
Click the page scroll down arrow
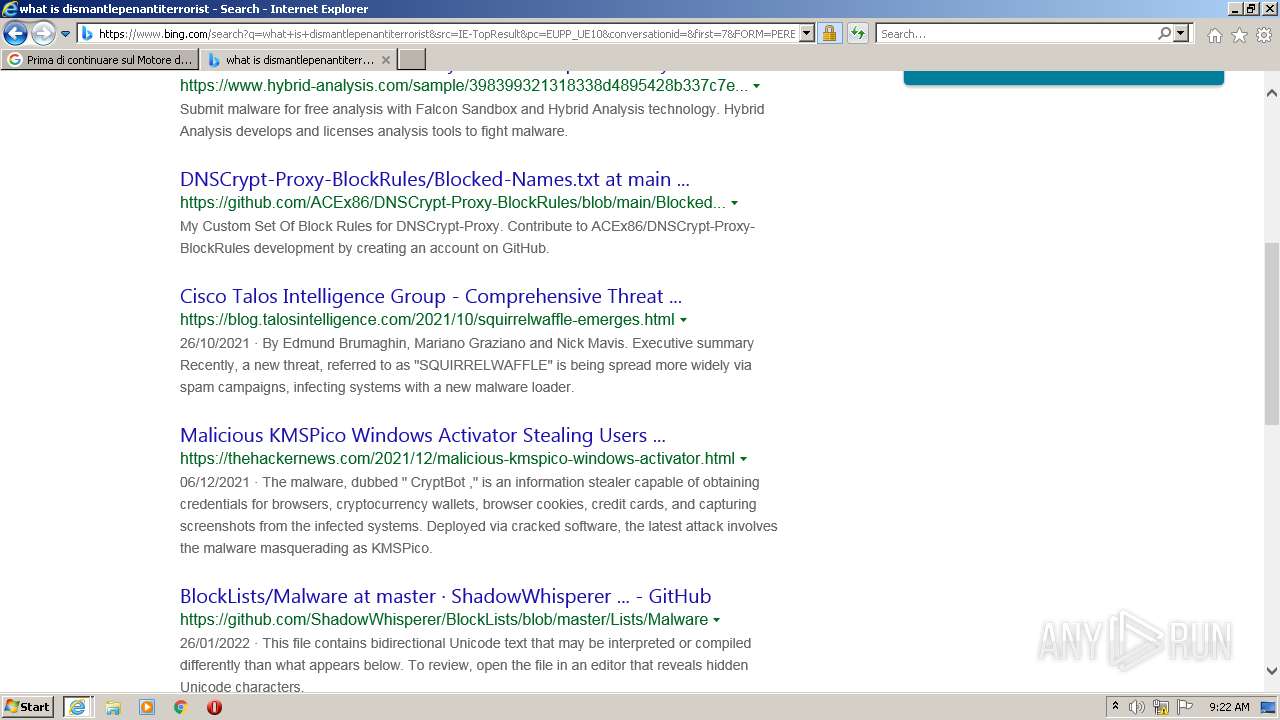(x=1271, y=672)
